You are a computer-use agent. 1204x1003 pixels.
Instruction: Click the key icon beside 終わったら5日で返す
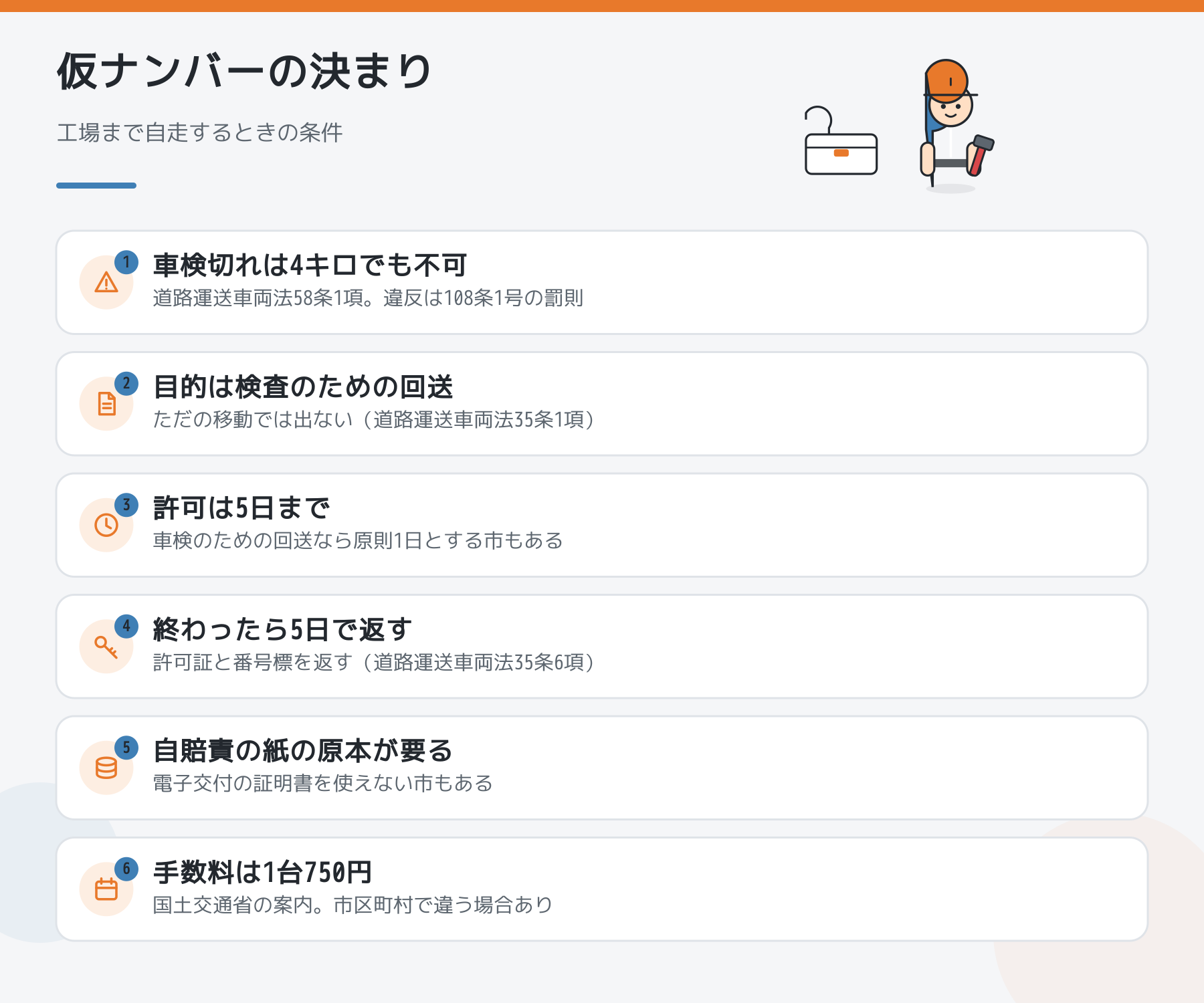coord(106,647)
